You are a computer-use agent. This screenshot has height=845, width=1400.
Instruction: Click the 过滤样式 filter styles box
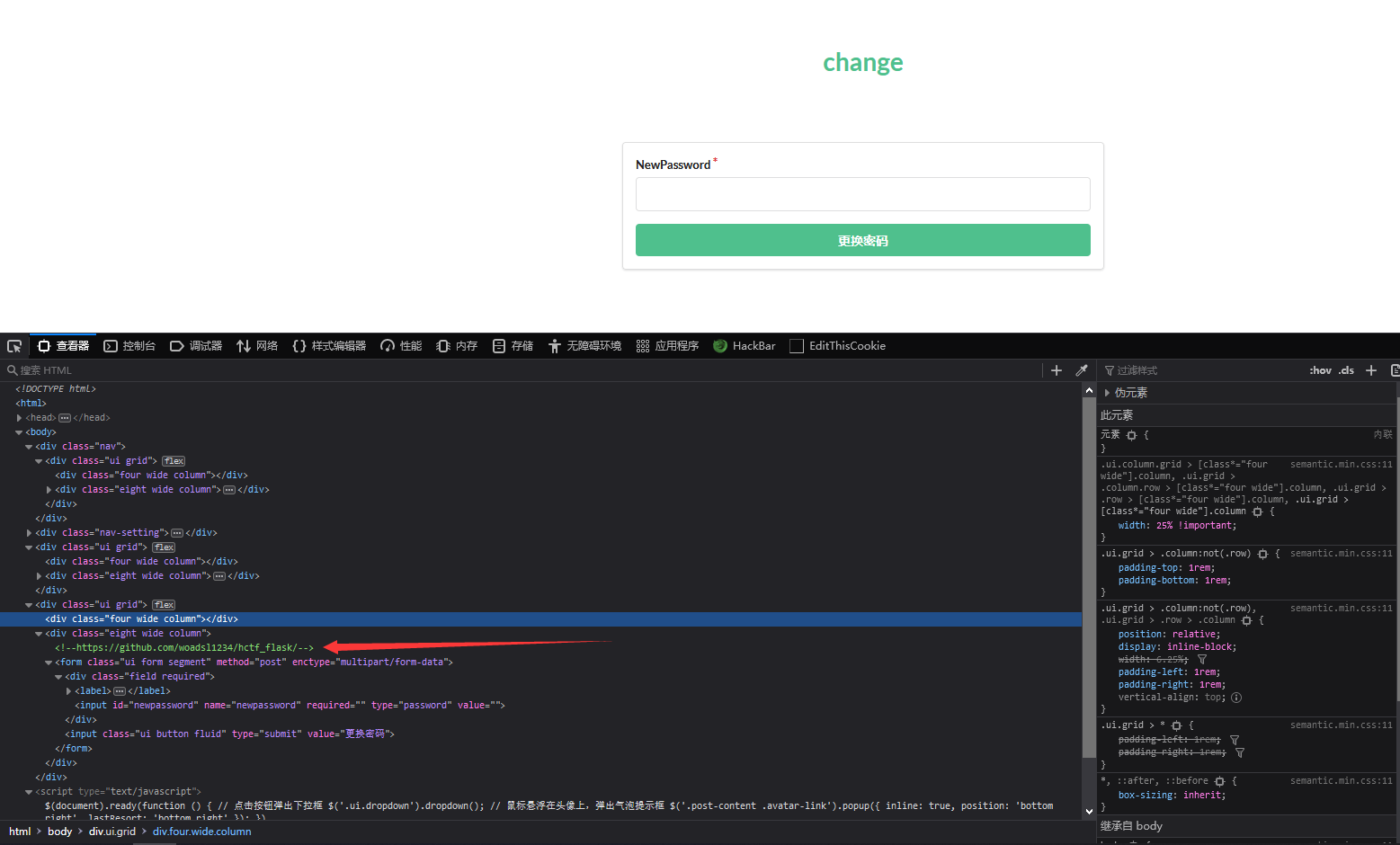[x=1201, y=370]
